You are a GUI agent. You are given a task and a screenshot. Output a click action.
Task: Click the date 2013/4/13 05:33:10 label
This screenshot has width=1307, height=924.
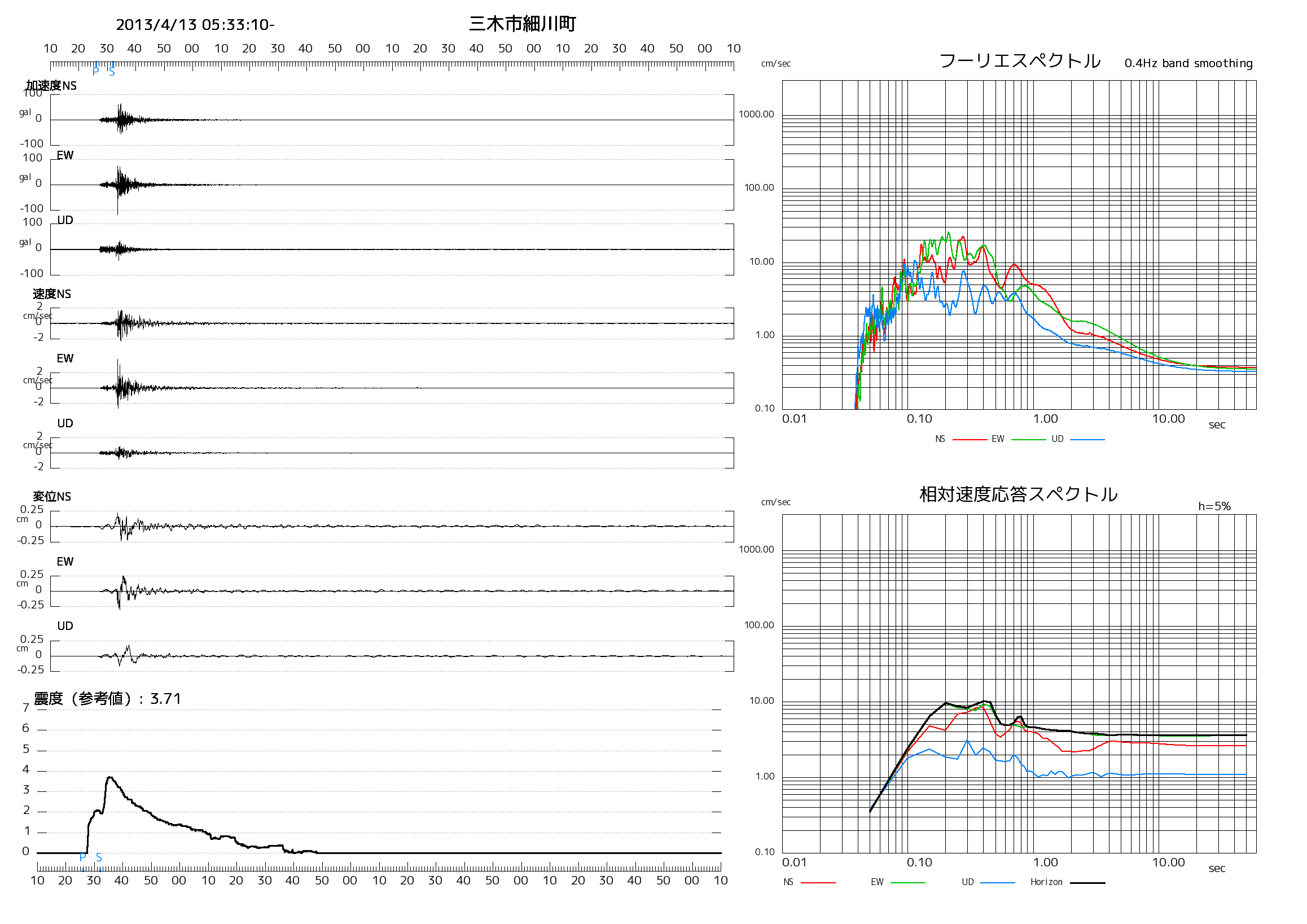click(x=195, y=25)
